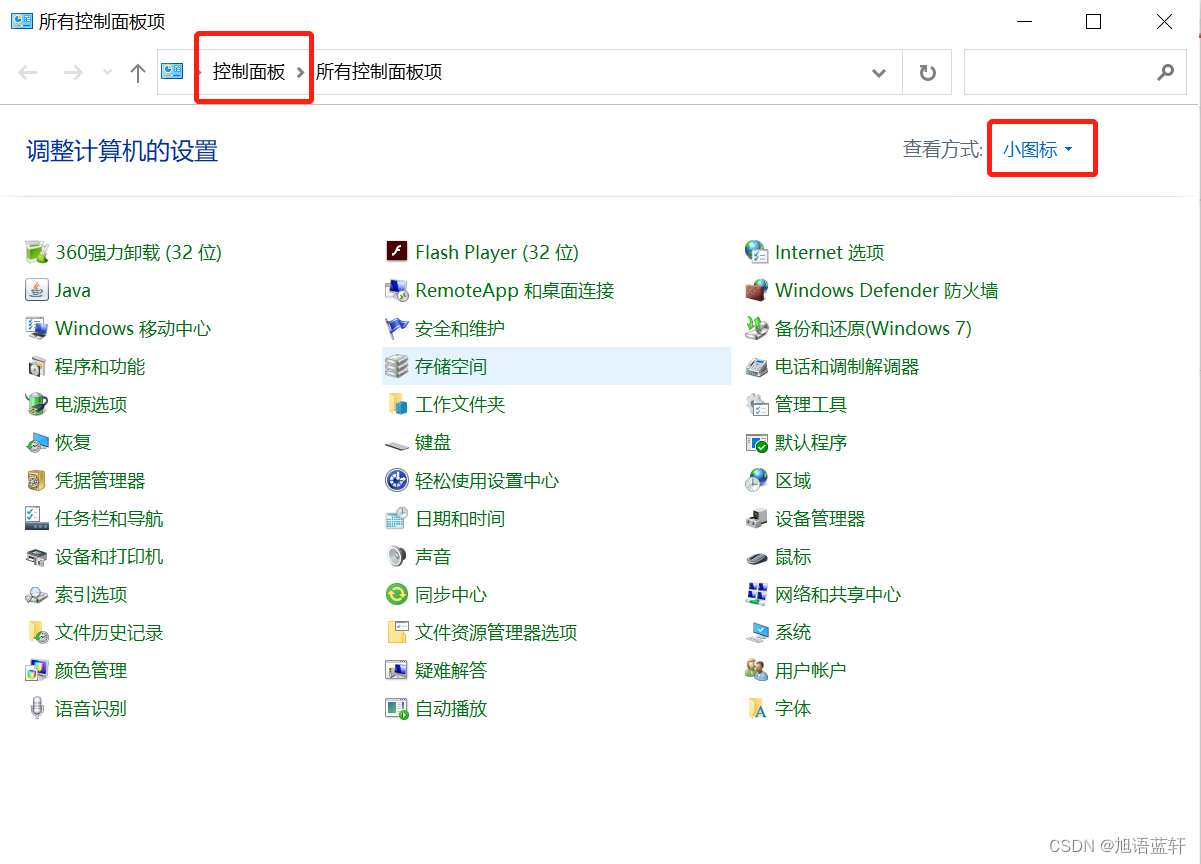Image resolution: width=1201 pixels, height=864 pixels.
Task: Expand chevron after 控制面板 breadcrumb
Action: pyautogui.click(x=300, y=72)
